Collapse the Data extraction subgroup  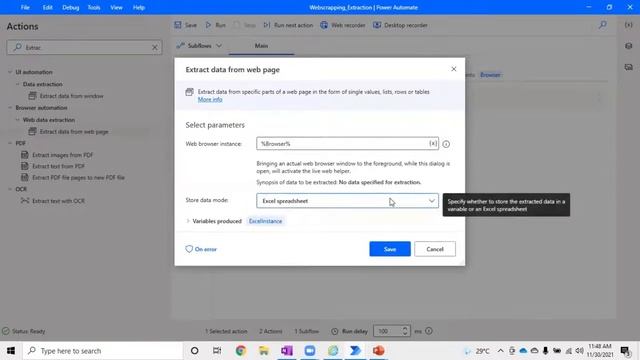18,84
